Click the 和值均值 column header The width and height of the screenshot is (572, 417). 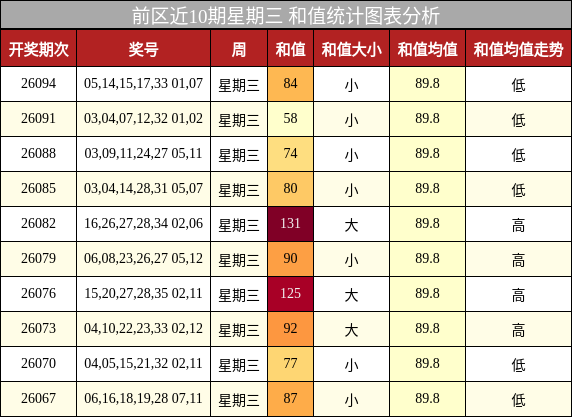427,49
